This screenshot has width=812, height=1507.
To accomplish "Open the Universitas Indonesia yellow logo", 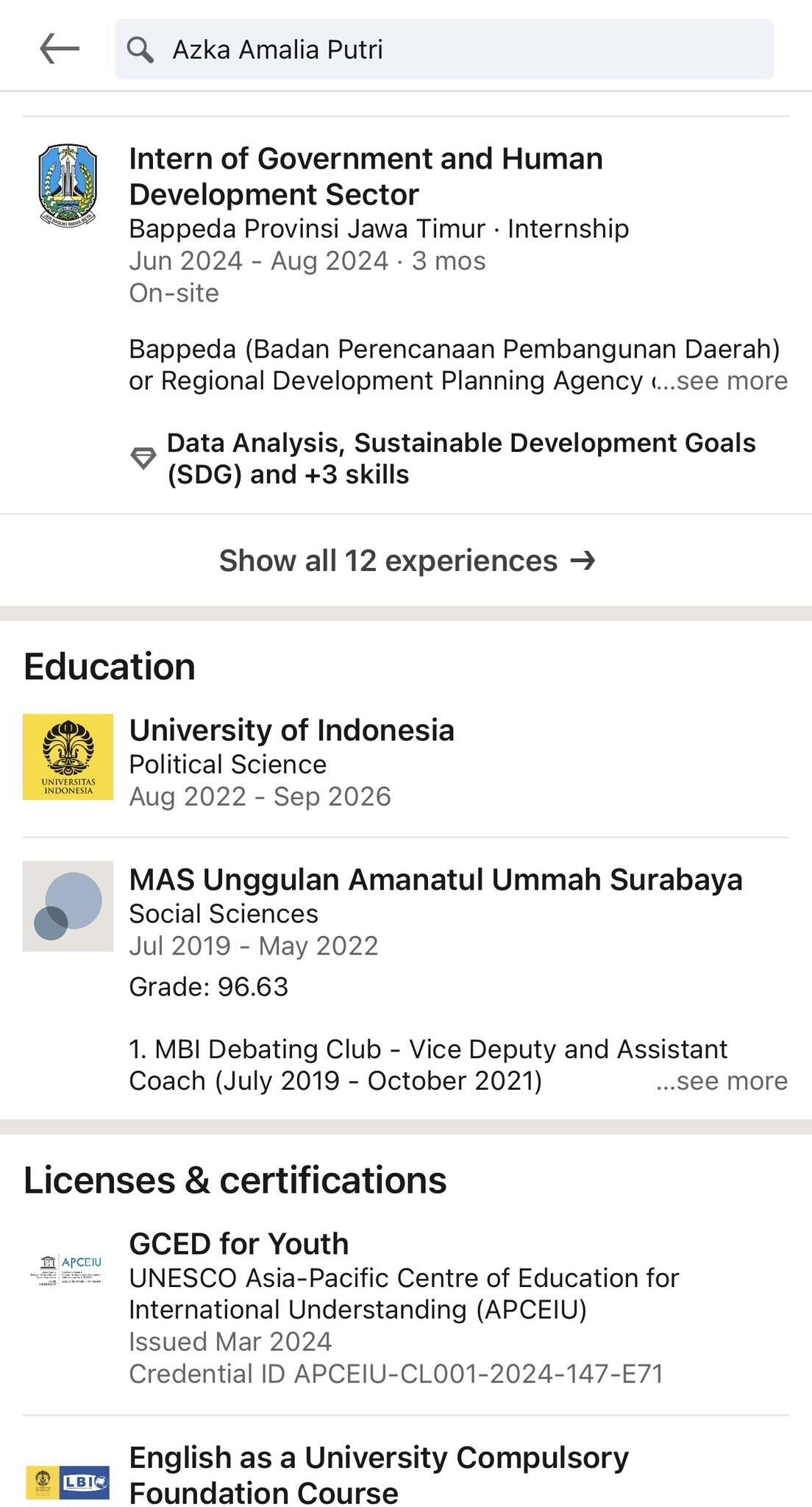I will [68, 756].
